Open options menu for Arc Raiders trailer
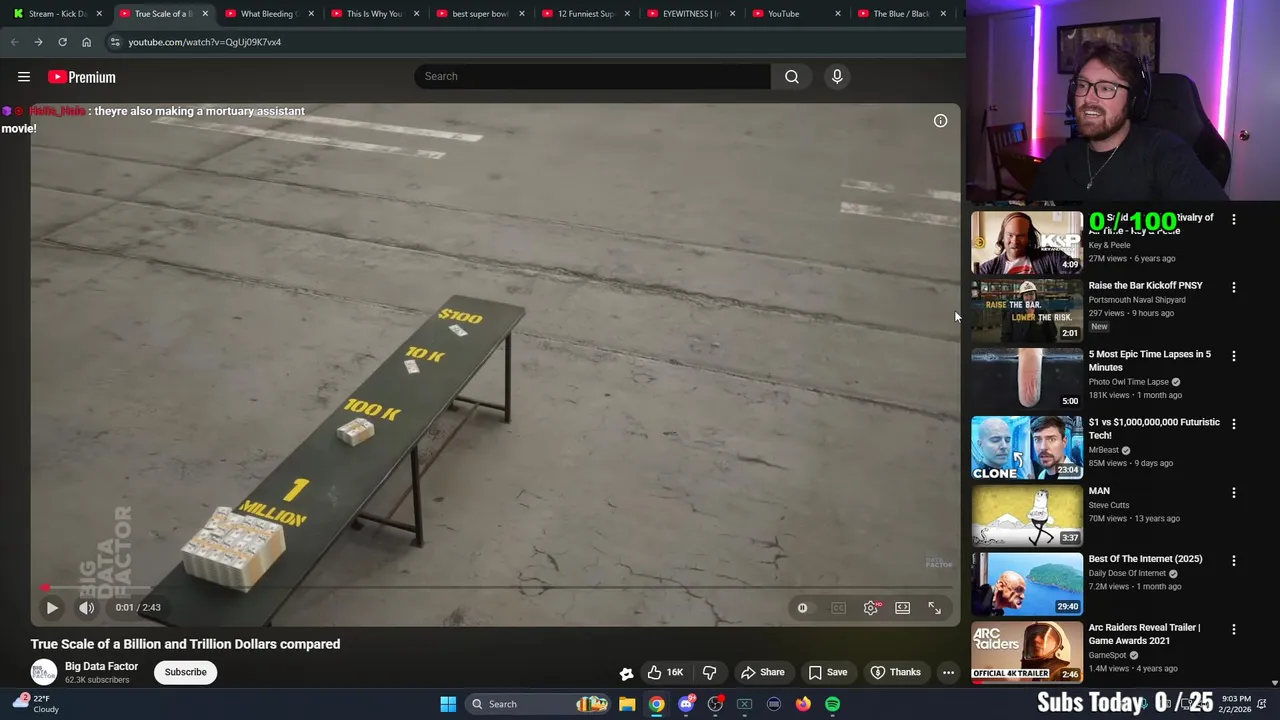 click(x=1233, y=630)
